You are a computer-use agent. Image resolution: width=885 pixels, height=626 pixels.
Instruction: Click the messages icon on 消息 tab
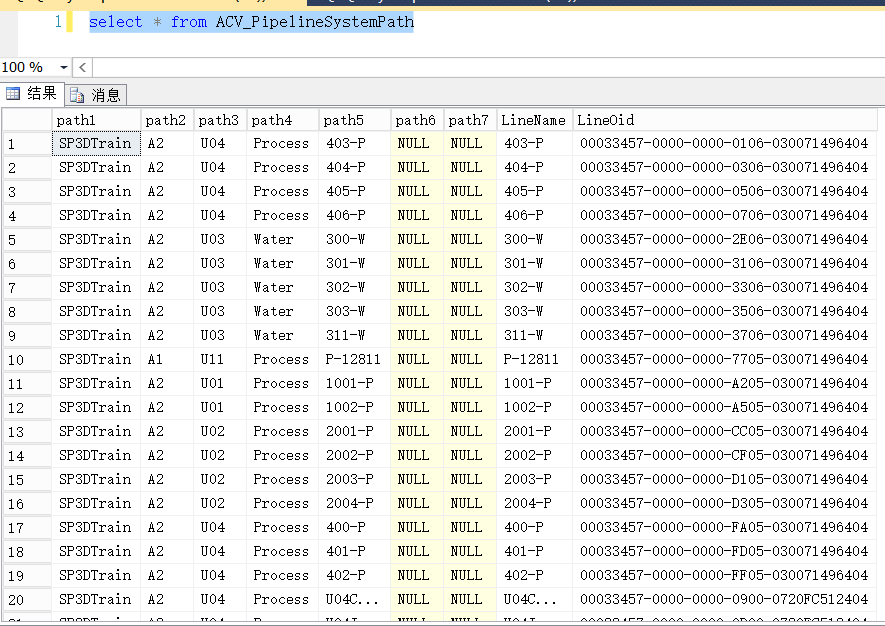pyautogui.click(x=77, y=95)
